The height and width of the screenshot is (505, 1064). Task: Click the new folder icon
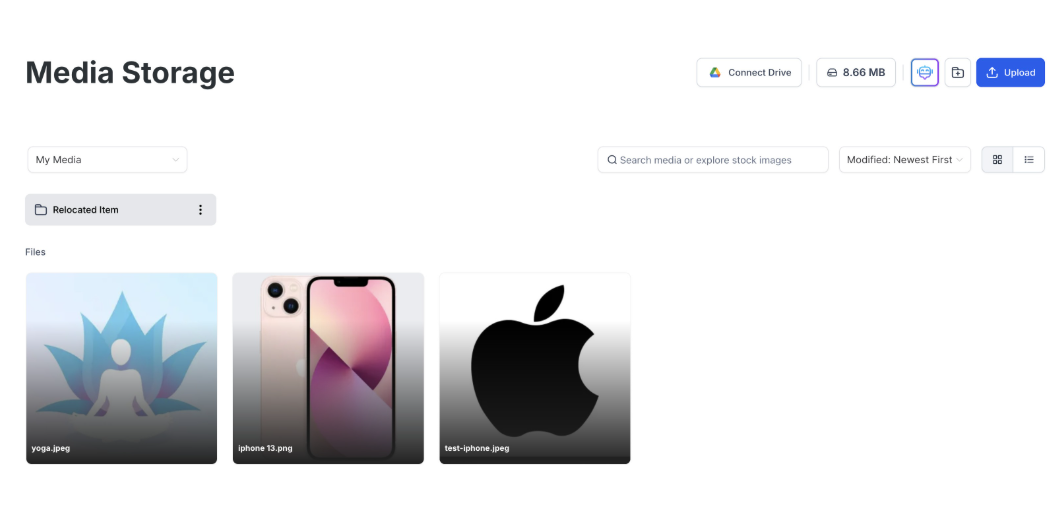click(x=957, y=73)
